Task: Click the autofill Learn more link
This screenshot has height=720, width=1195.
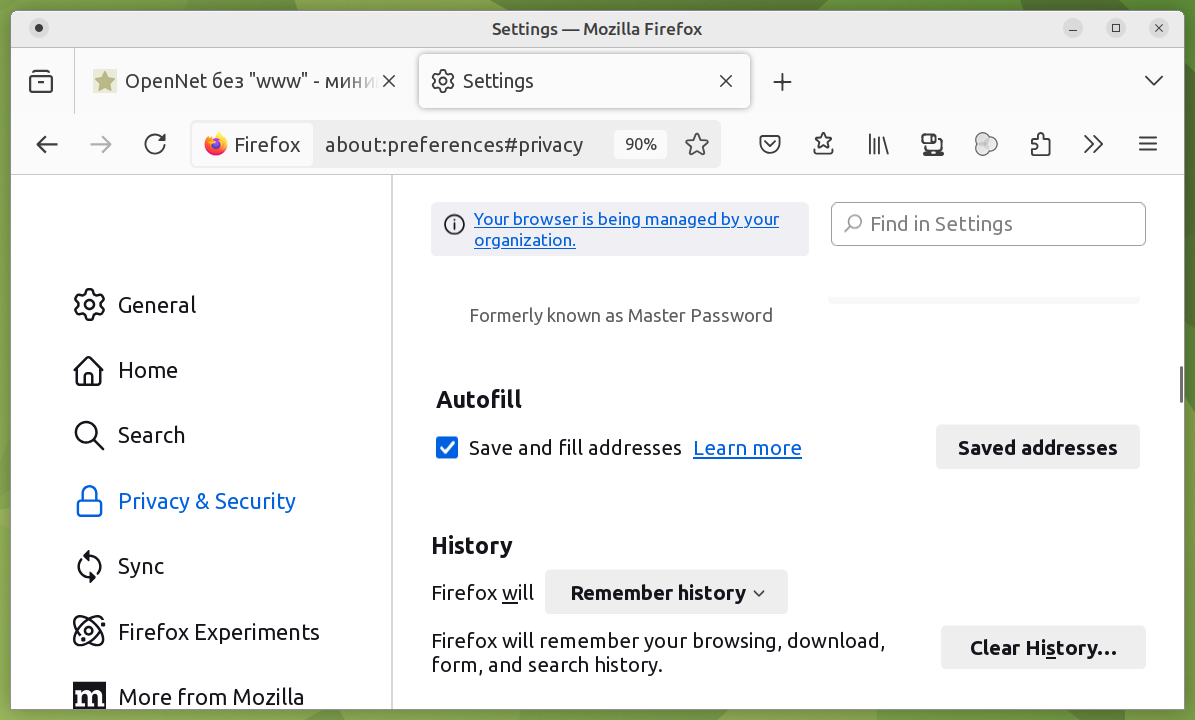Action: (x=747, y=448)
